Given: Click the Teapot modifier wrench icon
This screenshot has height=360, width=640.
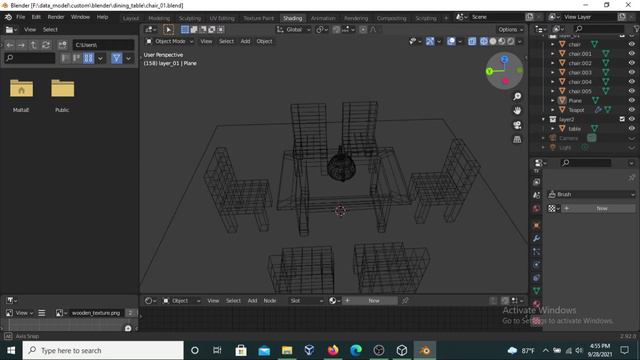Looking at the screenshot, I should tap(598, 110).
